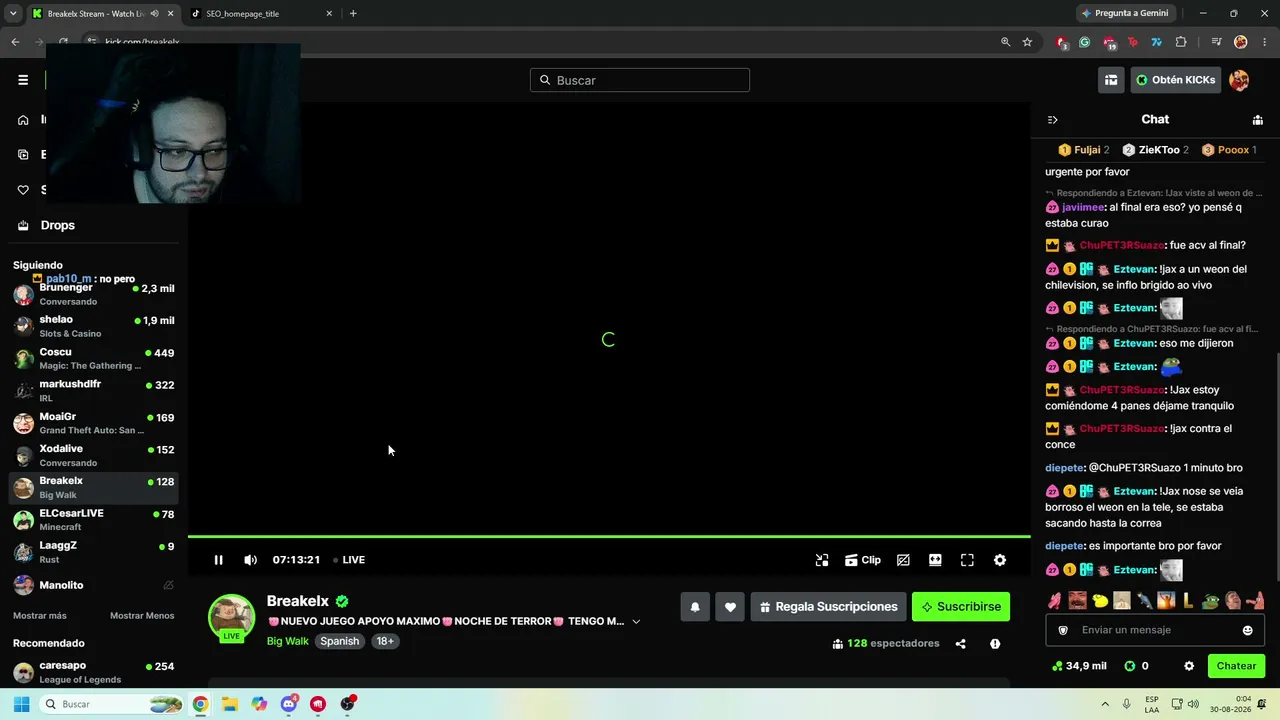Viewport: 1280px width, 720px height.
Task: Expand the stream title chevron
Action: tap(636, 621)
